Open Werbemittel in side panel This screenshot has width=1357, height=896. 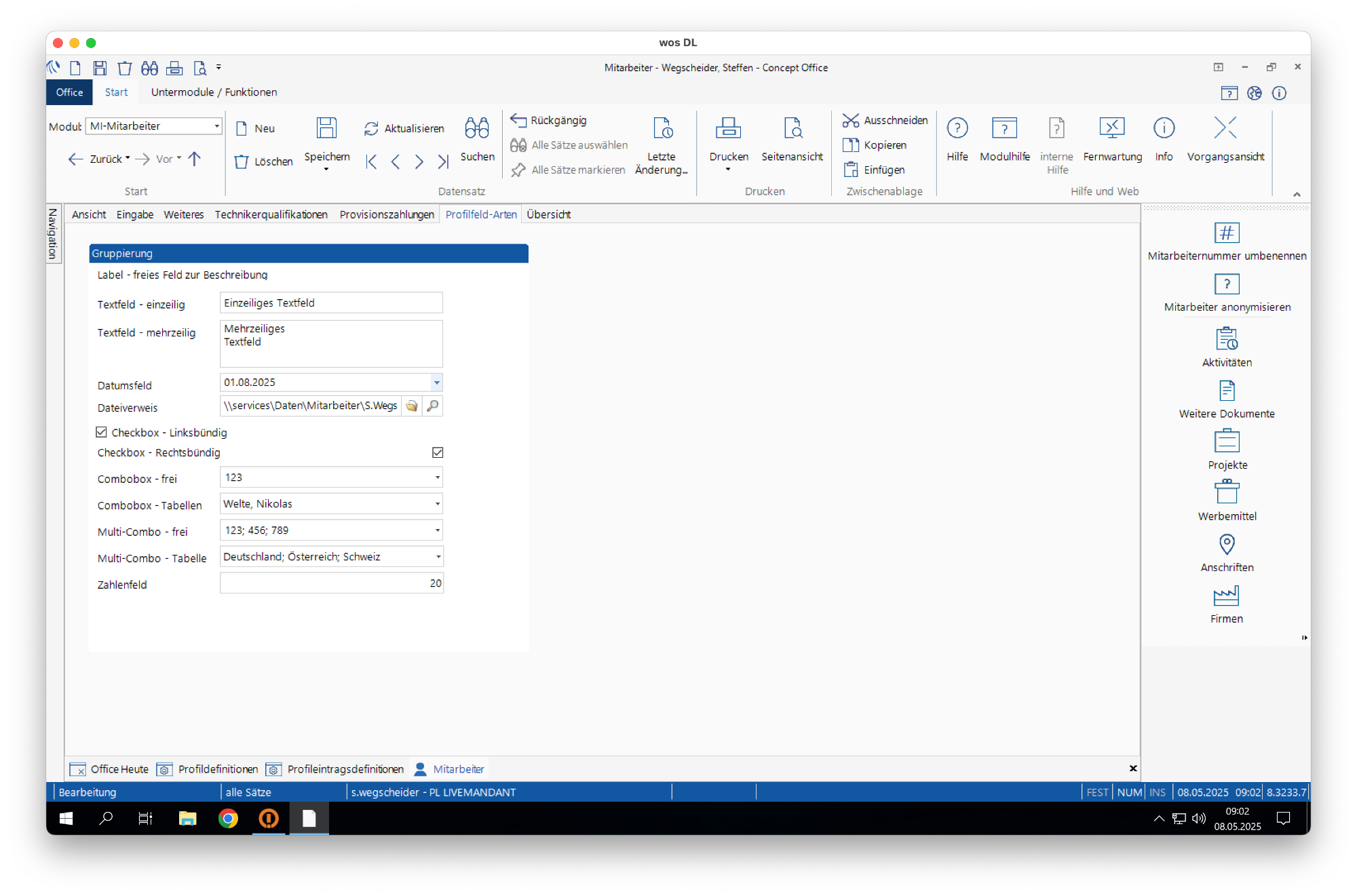tap(1227, 501)
